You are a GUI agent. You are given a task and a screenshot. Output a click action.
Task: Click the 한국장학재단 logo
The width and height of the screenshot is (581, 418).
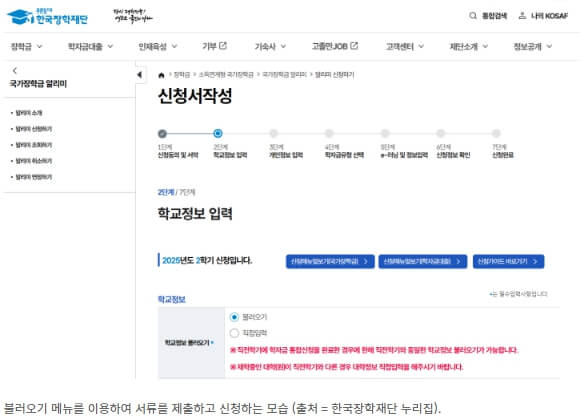coord(47,17)
